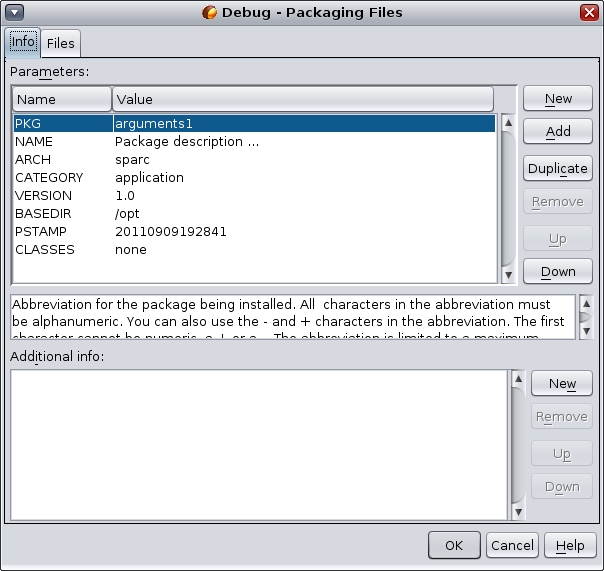Viewport: 604px width, 571px height.
Task: Select the CLASSES parameter row
Action: [x=254, y=250]
